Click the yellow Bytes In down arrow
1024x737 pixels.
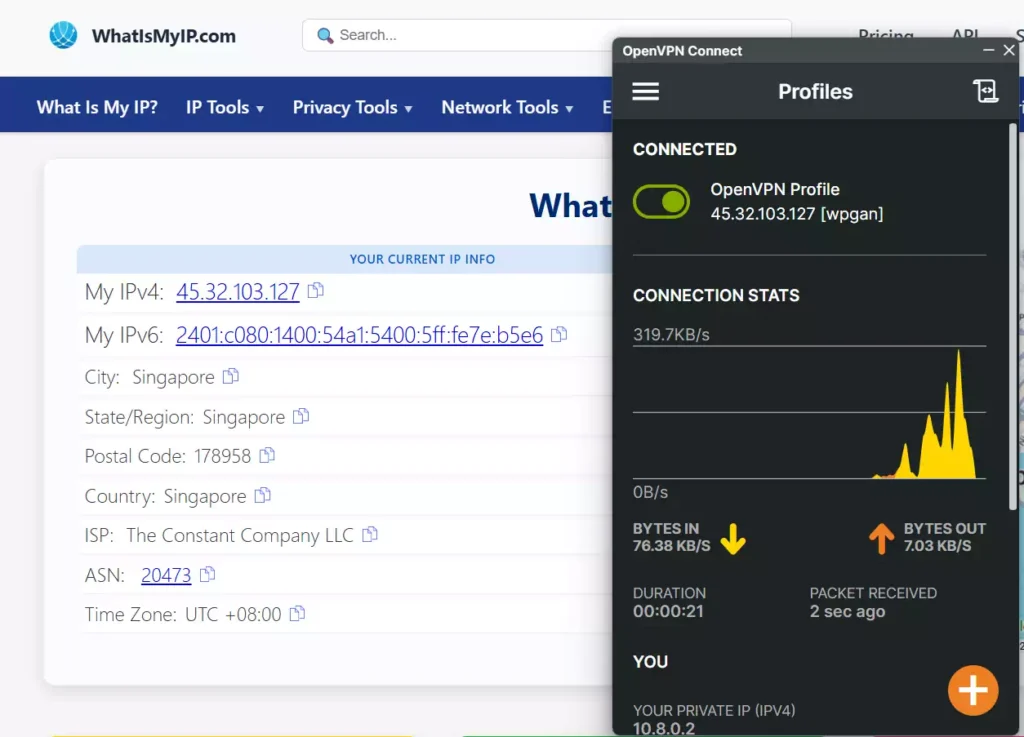[x=733, y=539]
